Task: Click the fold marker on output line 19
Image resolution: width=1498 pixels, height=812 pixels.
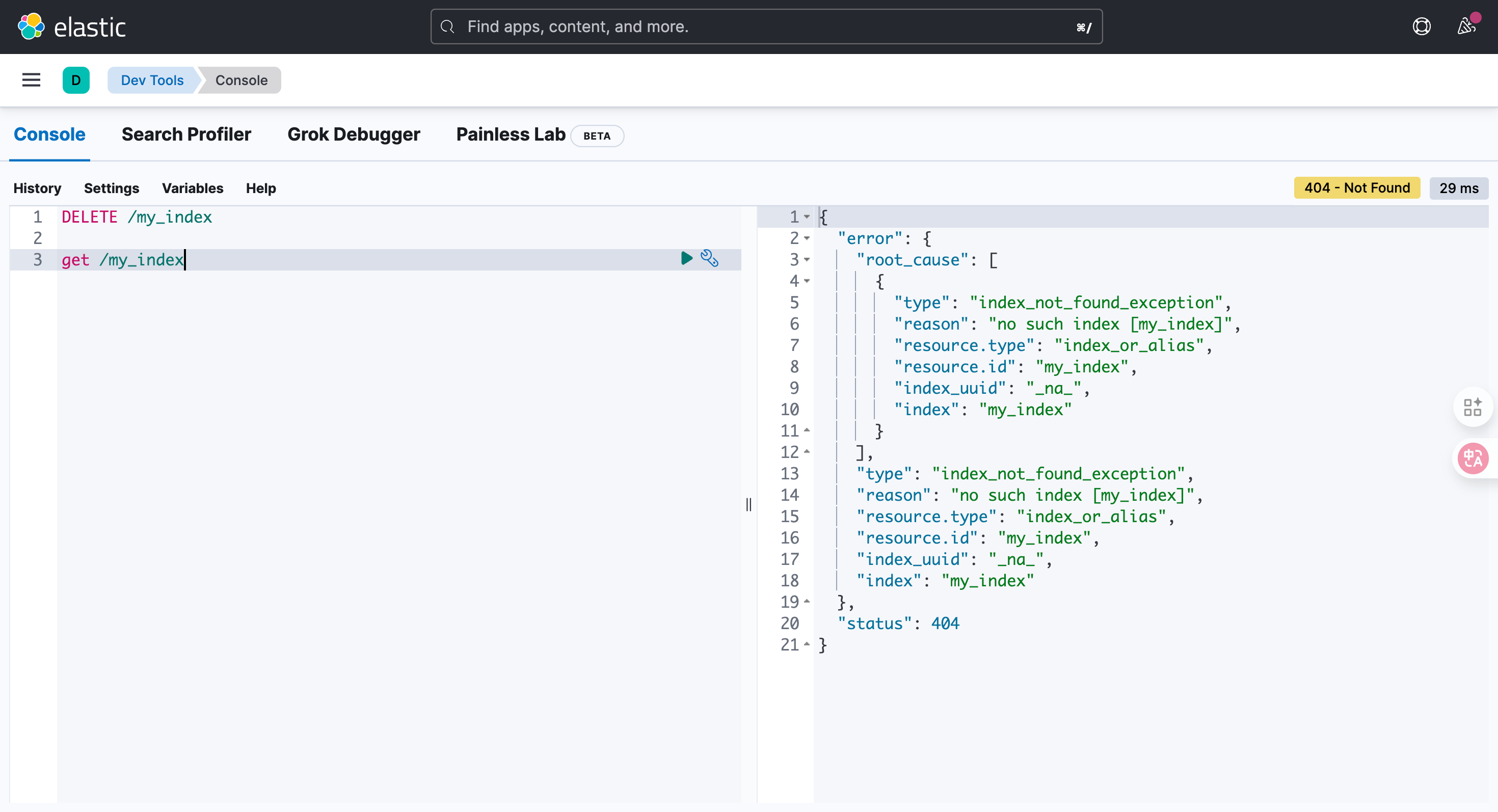Action: [x=807, y=602]
